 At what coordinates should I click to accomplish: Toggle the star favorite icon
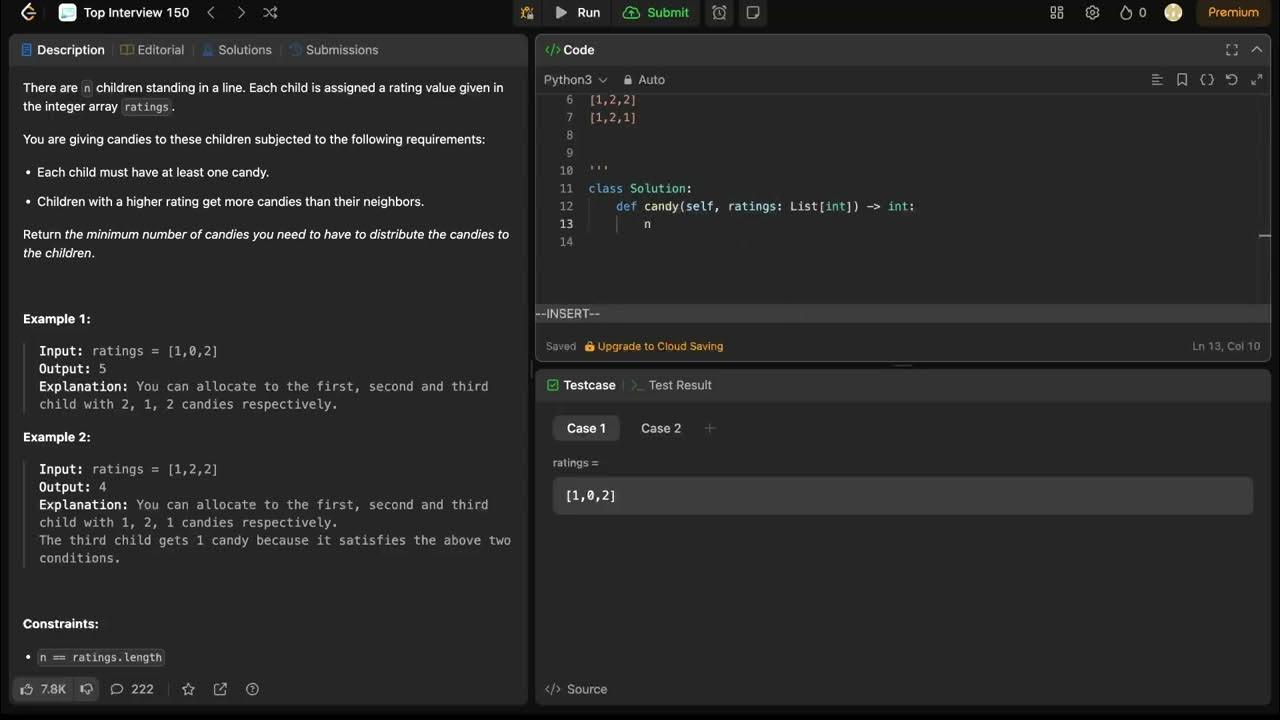click(188, 689)
